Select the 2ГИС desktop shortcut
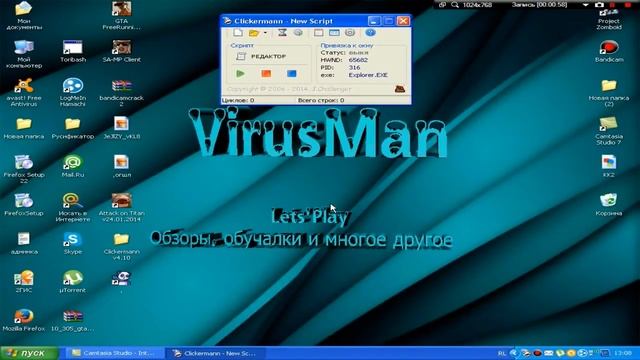 click(24, 282)
